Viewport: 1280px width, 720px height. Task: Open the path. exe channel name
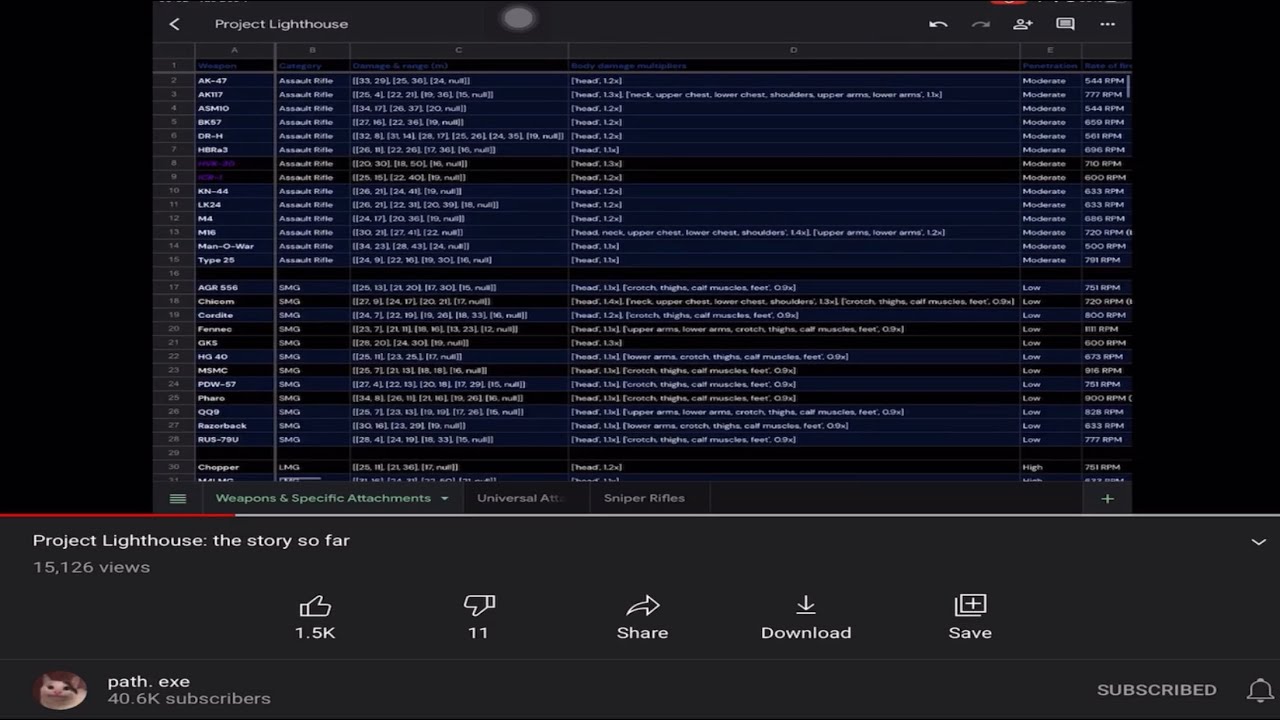(x=149, y=681)
